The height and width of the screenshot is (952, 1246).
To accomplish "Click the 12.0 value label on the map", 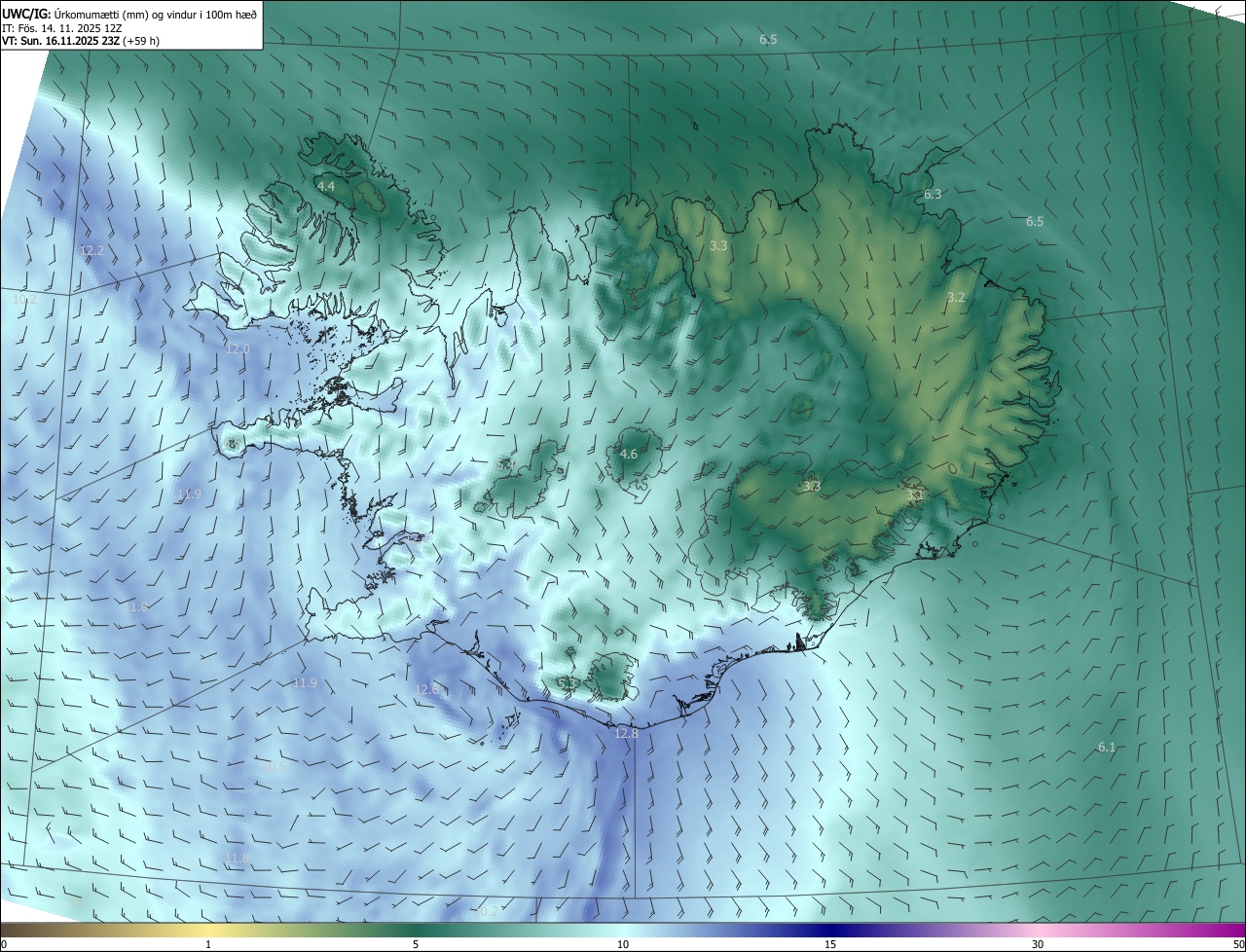I will pyautogui.click(x=238, y=348).
